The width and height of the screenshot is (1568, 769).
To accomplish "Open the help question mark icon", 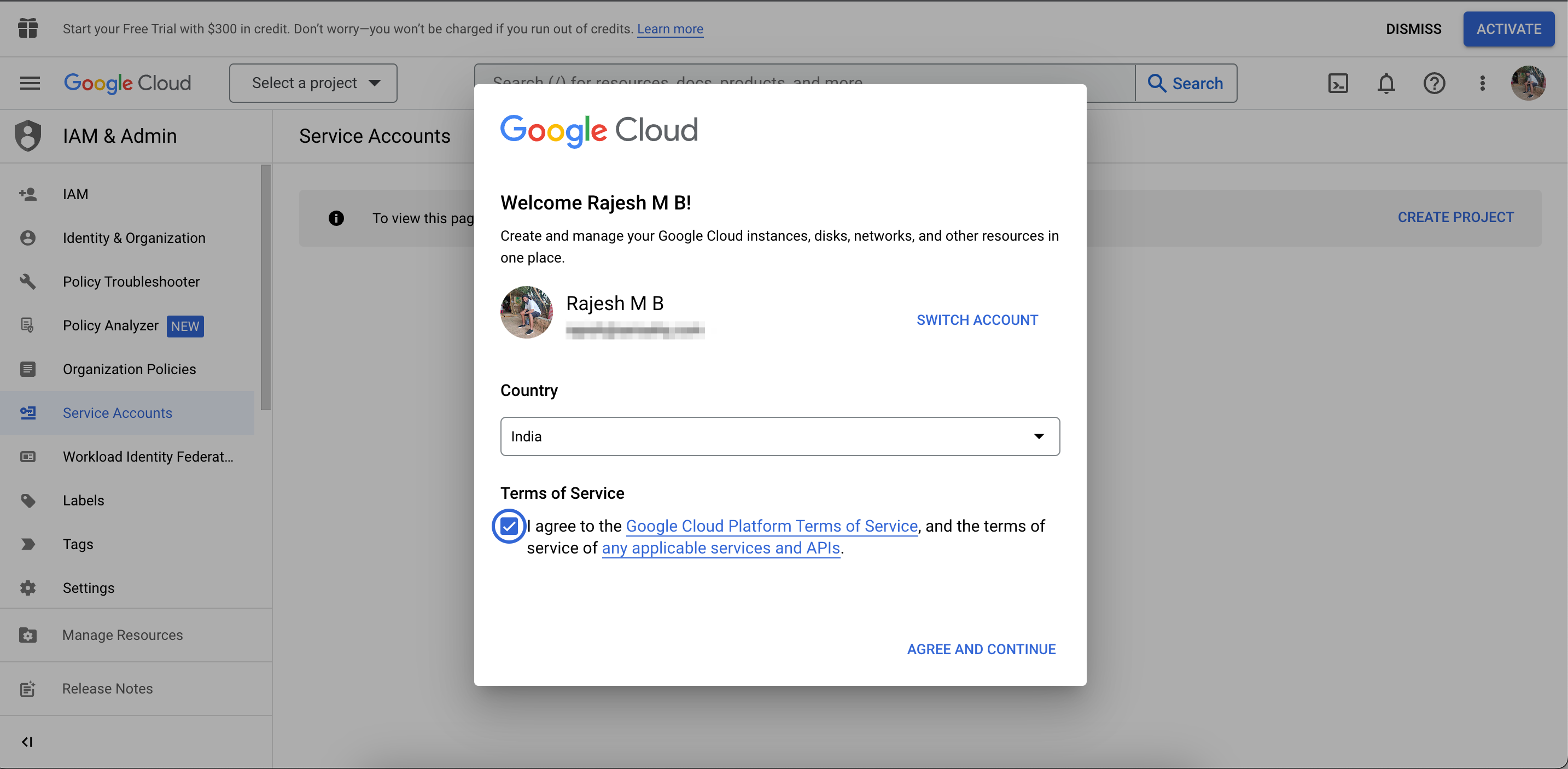I will [1434, 84].
